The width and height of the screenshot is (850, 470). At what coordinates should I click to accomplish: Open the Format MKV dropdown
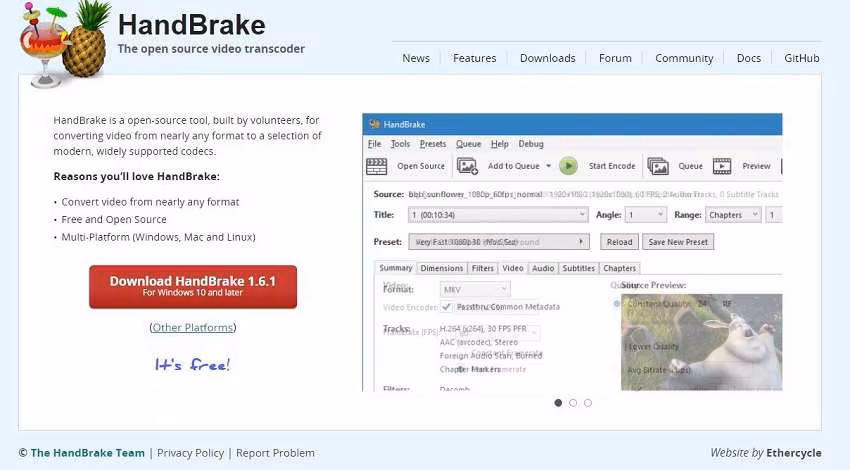[475, 289]
